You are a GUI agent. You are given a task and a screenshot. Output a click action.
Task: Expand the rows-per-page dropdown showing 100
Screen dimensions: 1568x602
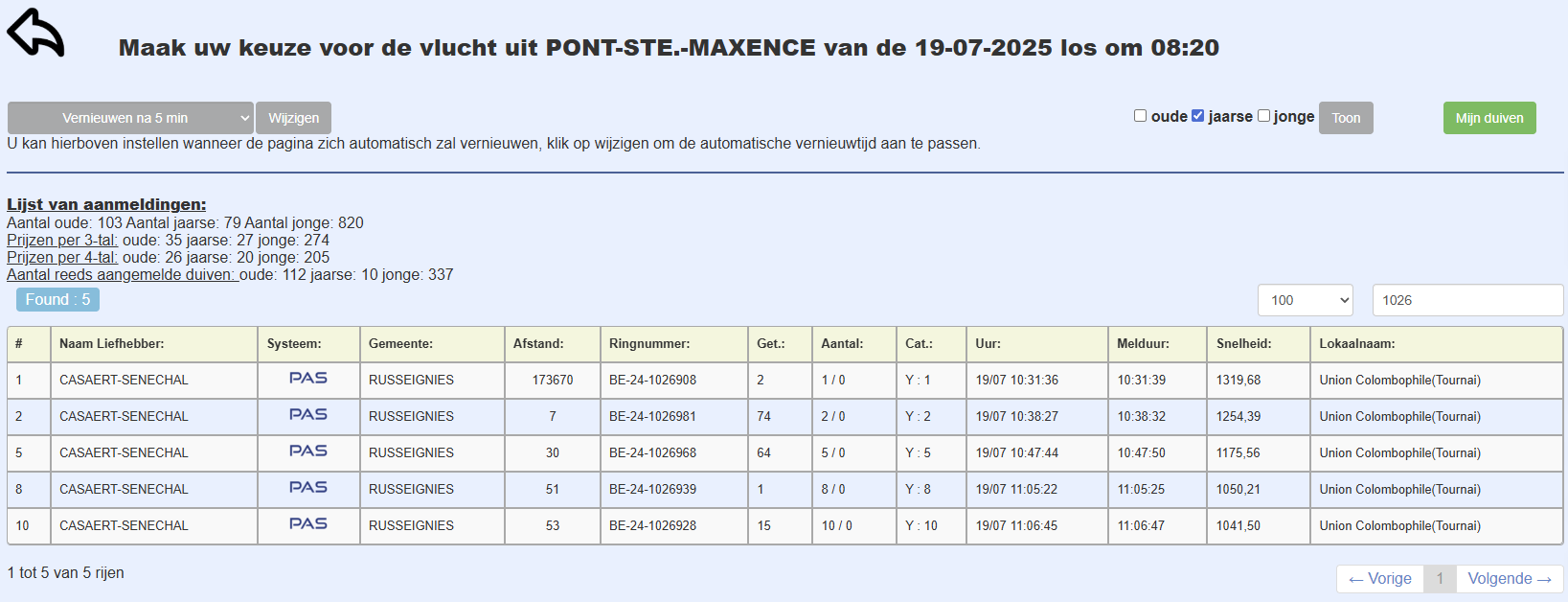pos(1305,300)
